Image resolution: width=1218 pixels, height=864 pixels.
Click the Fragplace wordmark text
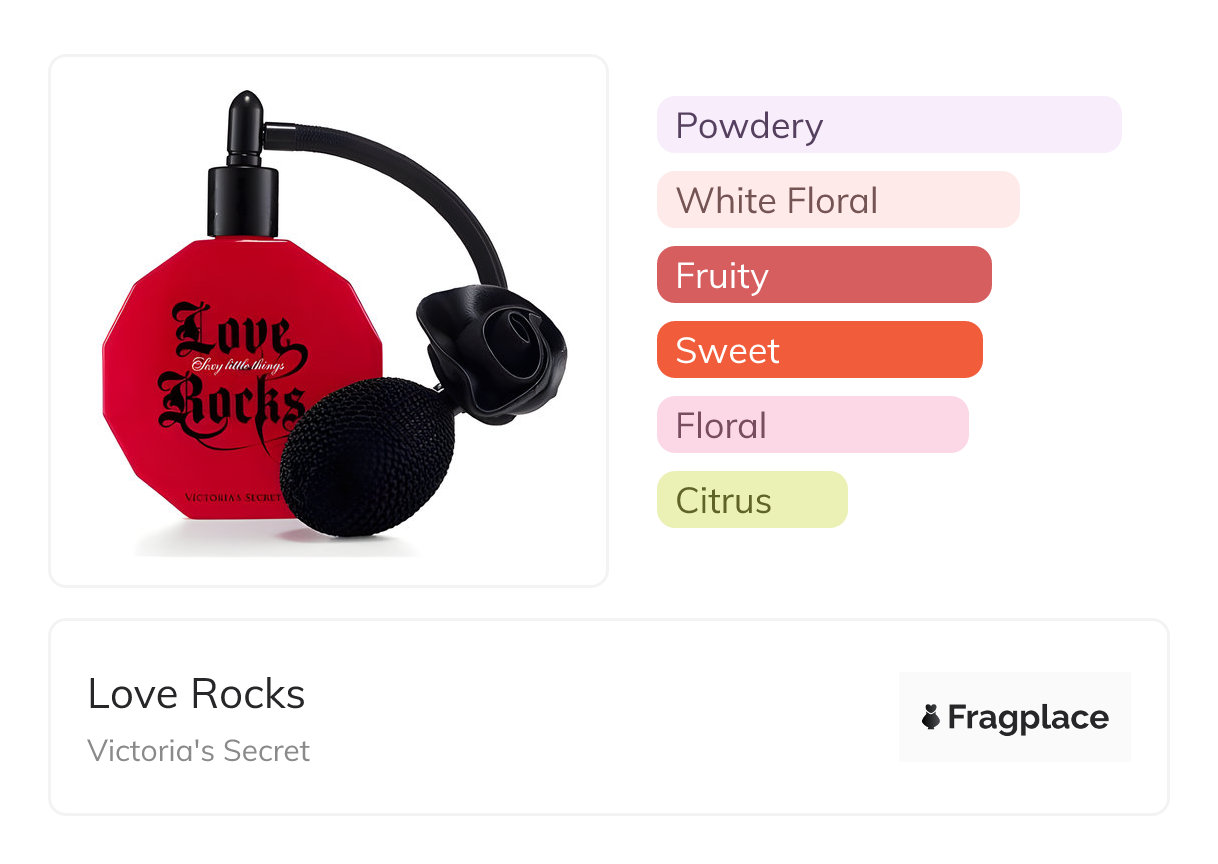click(x=1028, y=718)
